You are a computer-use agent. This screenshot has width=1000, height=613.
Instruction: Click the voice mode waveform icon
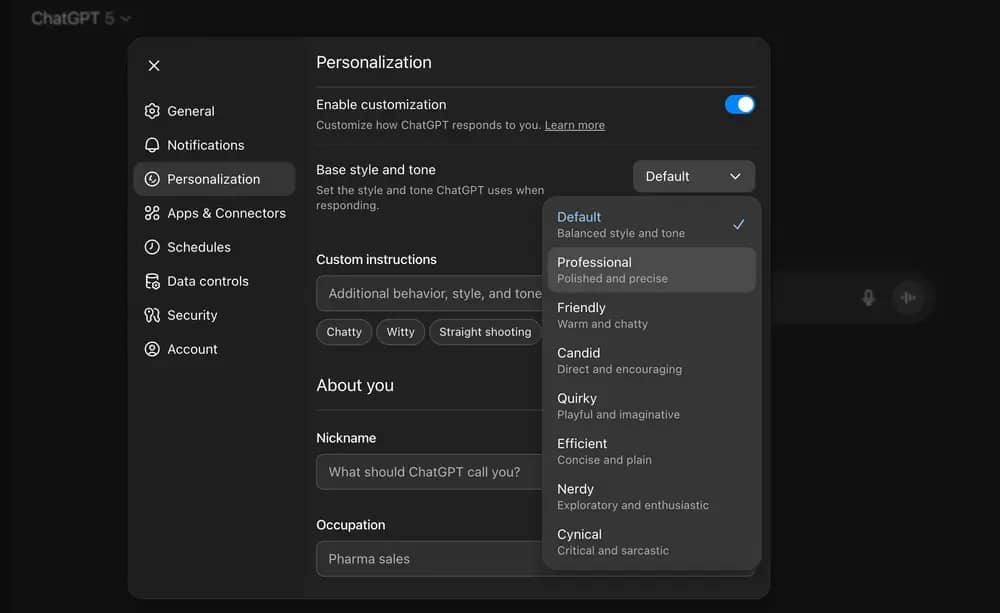click(x=908, y=297)
